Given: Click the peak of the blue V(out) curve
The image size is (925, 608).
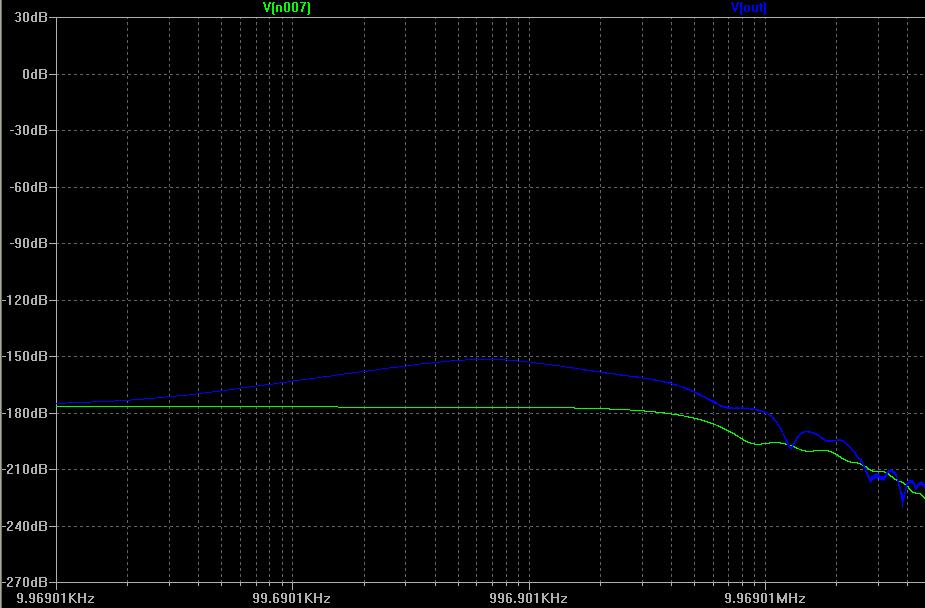Looking at the screenshot, I should pos(487,359).
